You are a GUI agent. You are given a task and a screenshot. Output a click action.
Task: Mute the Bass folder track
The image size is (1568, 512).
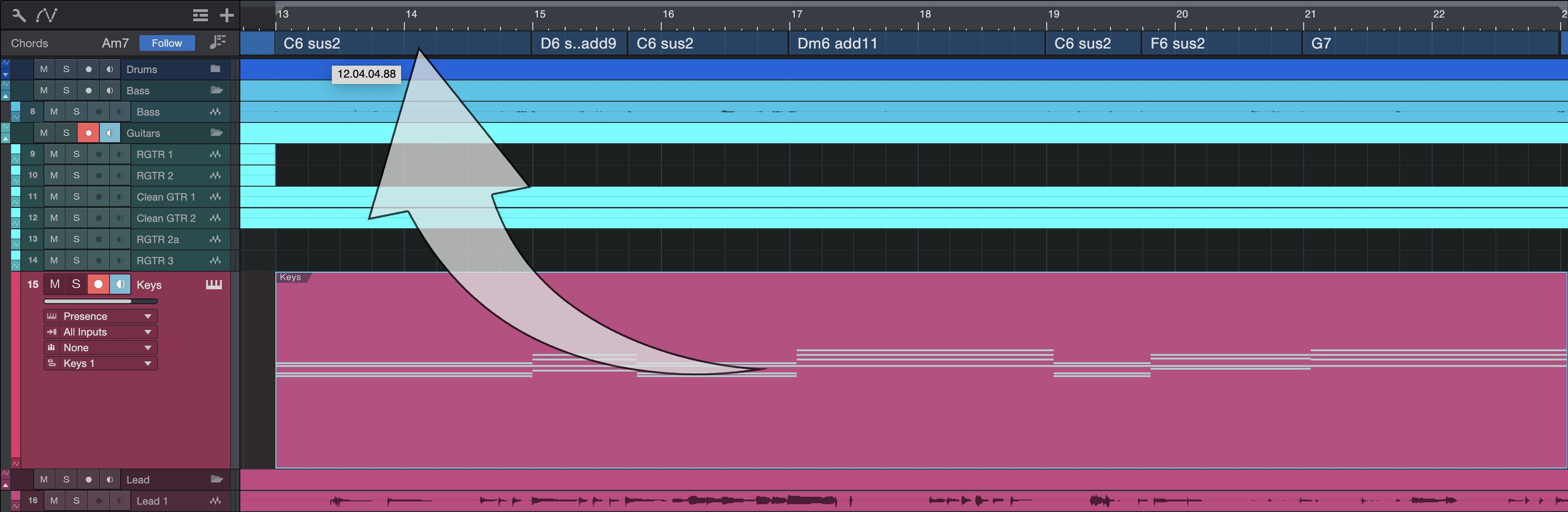coord(44,90)
